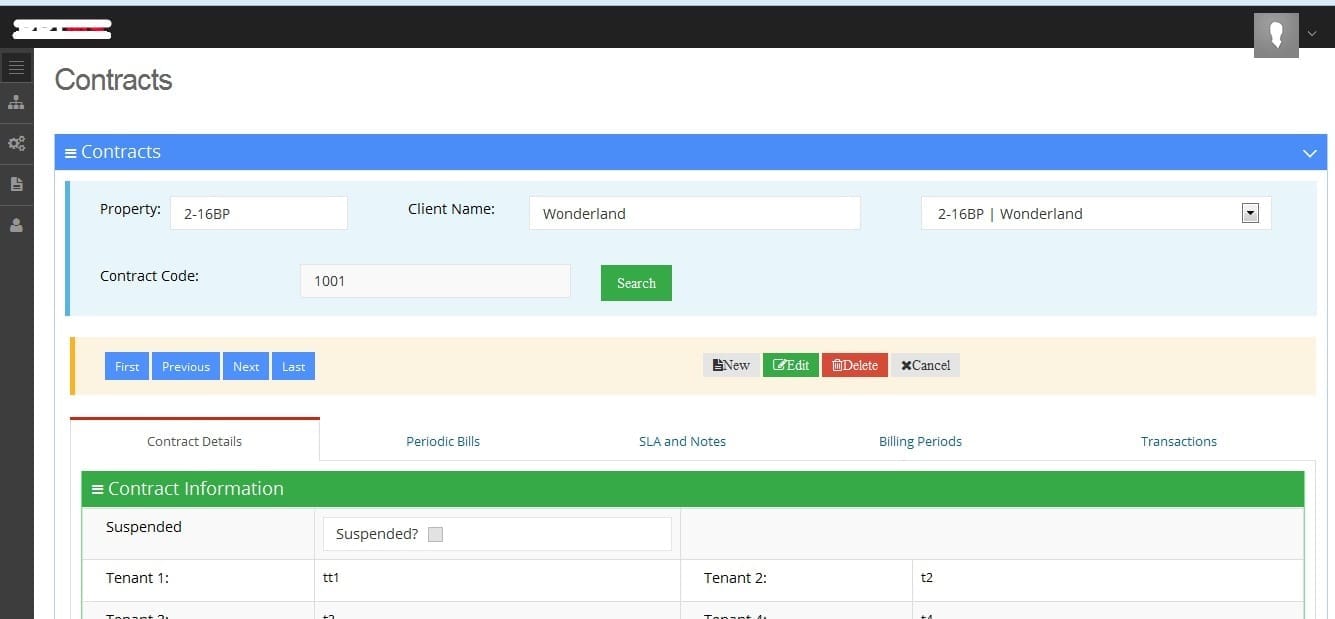
Task: Collapse the Contracts panel using chevron
Action: [1309, 153]
